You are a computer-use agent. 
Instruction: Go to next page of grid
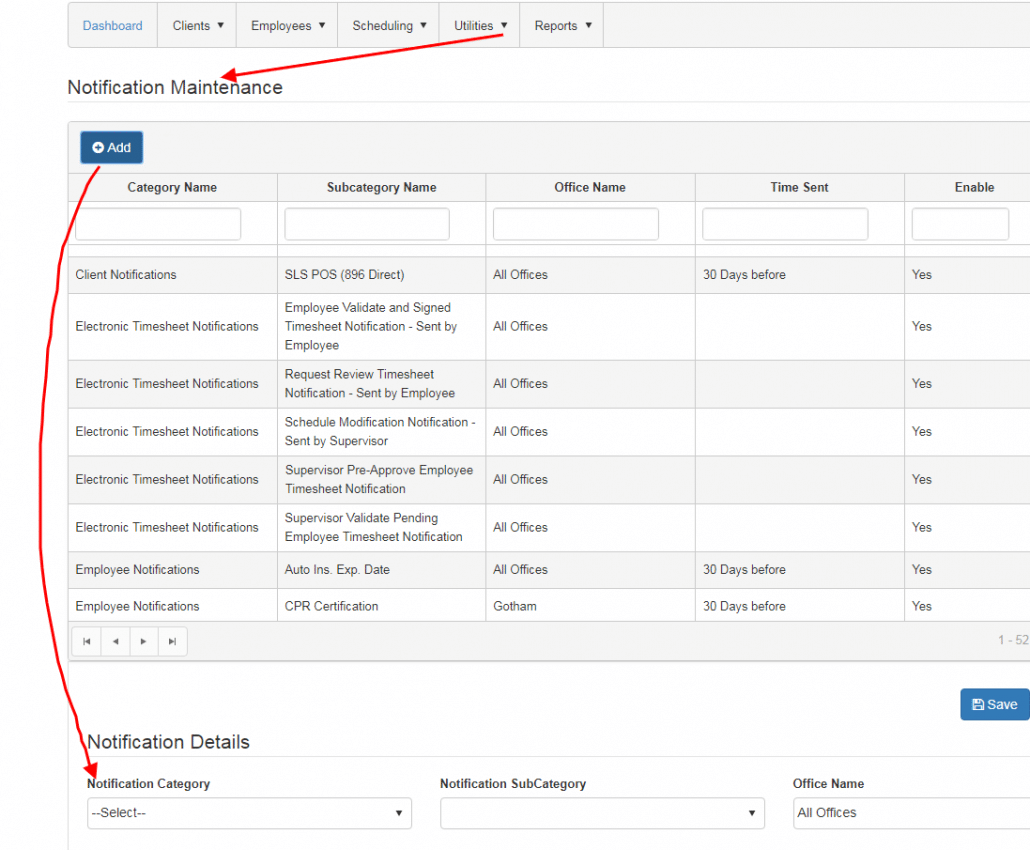click(x=144, y=641)
